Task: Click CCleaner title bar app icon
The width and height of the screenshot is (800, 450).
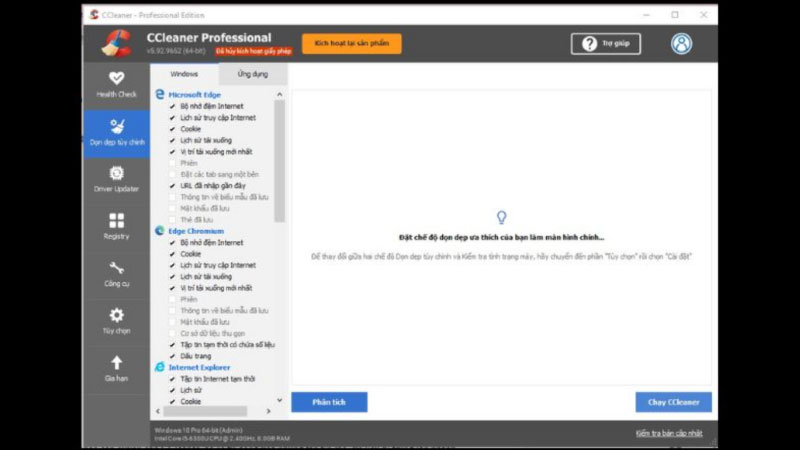Action: pos(94,15)
